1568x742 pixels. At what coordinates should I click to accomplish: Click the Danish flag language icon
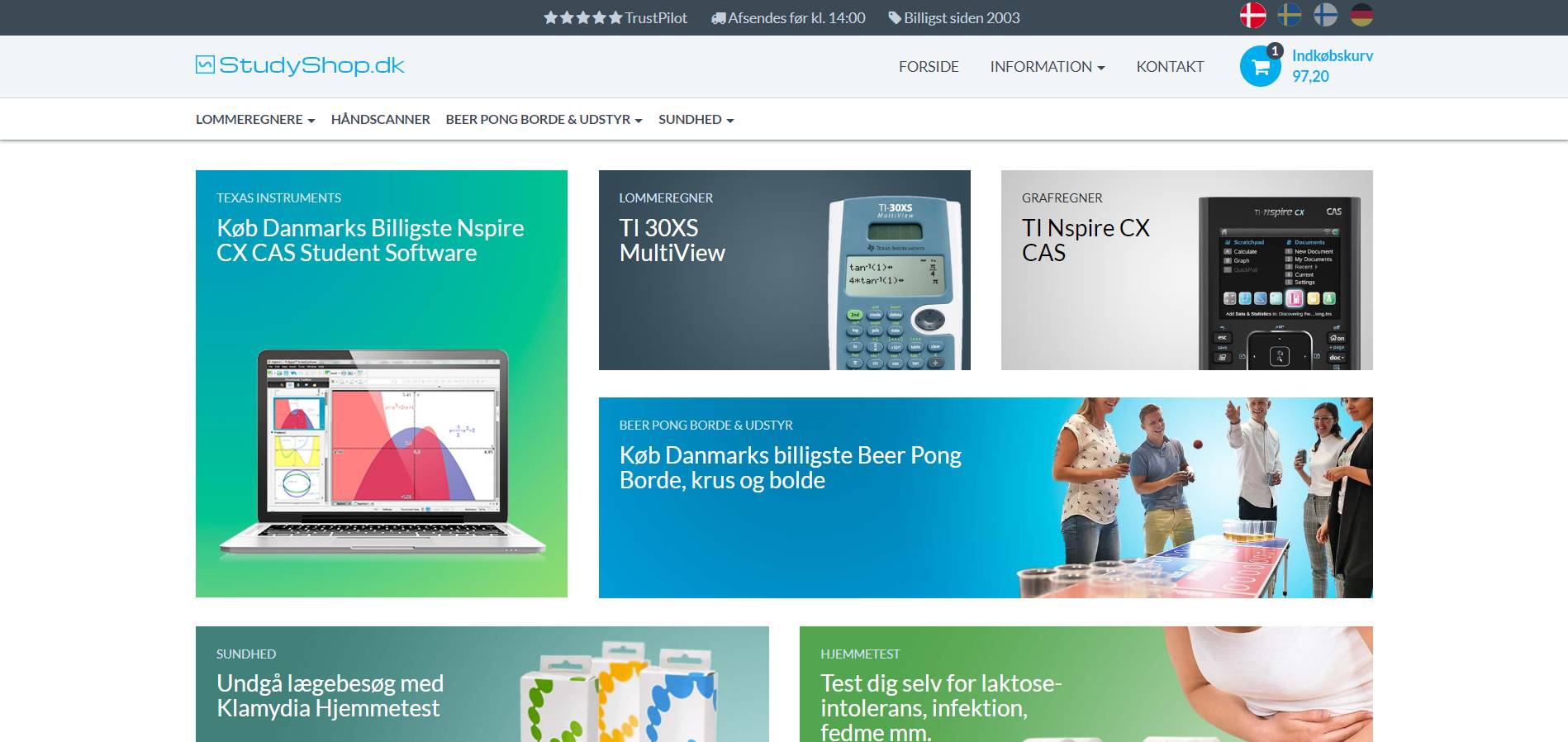pos(1252,15)
